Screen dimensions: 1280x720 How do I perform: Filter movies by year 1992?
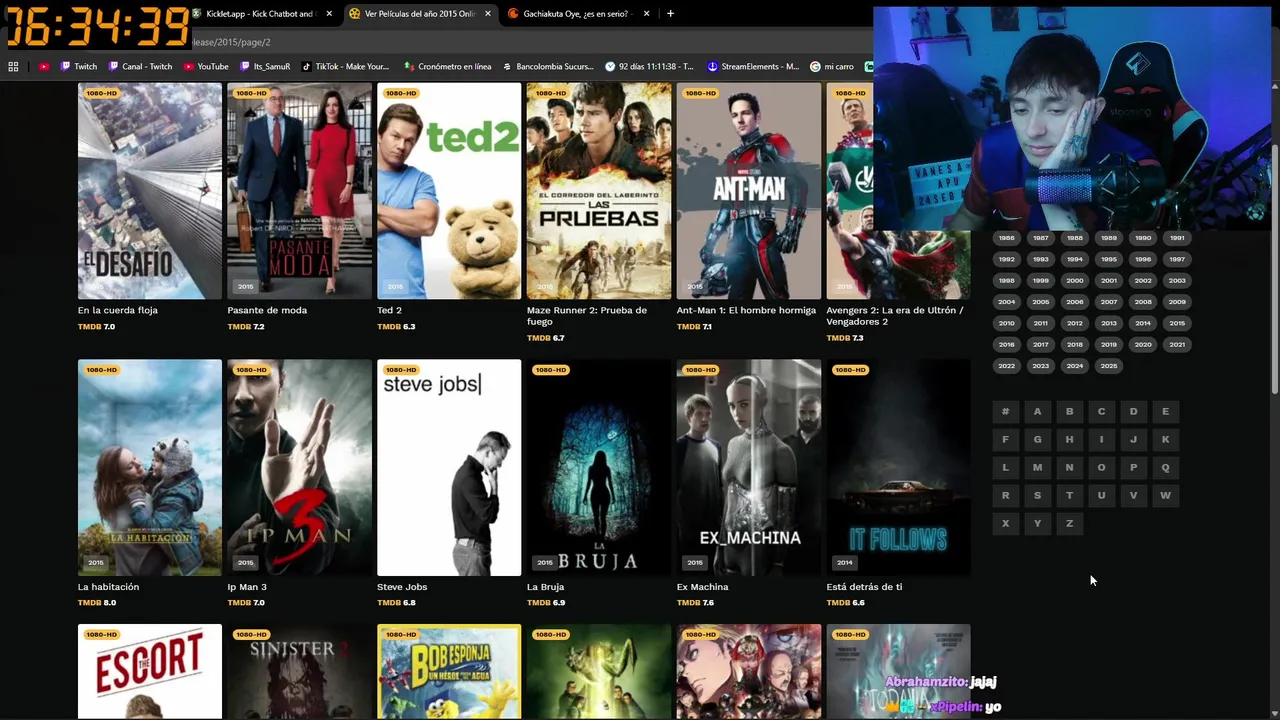click(x=1006, y=259)
